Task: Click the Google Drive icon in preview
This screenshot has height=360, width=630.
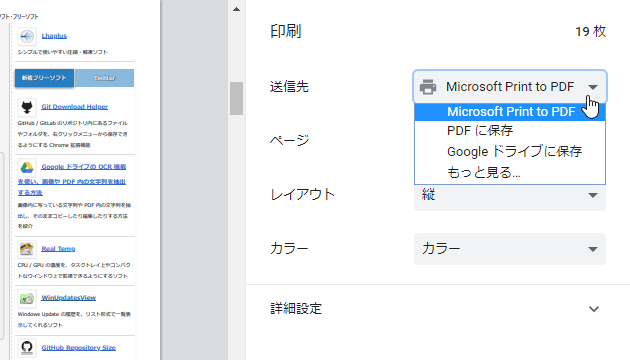Action: click(27, 168)
